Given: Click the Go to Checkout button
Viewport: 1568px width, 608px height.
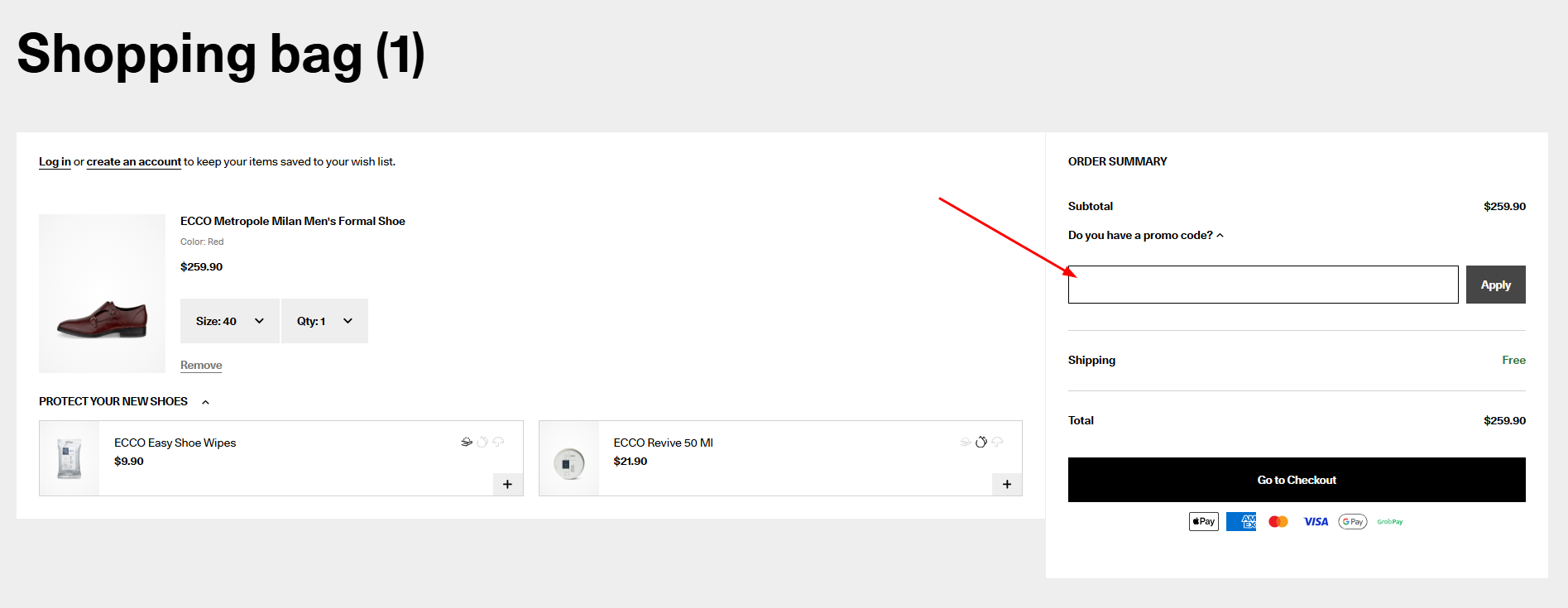Looking at the screenshot, I should 1296,480.
